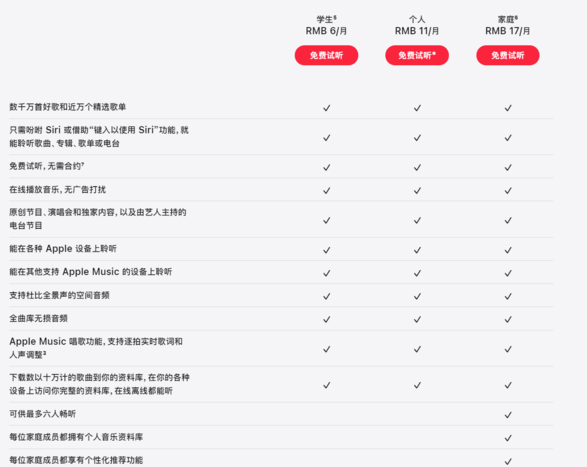Click 家庭 checkmark in the Siri feature row

(508, 138)
